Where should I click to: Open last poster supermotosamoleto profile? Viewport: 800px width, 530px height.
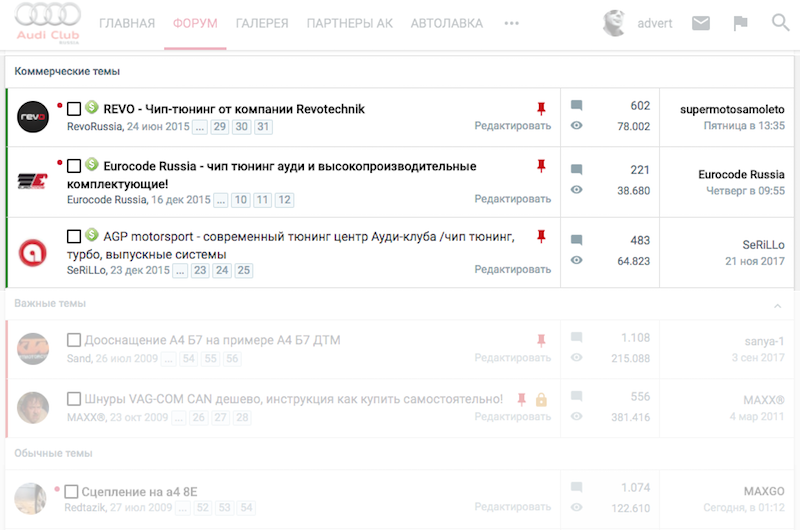click(x=732, y=109)
